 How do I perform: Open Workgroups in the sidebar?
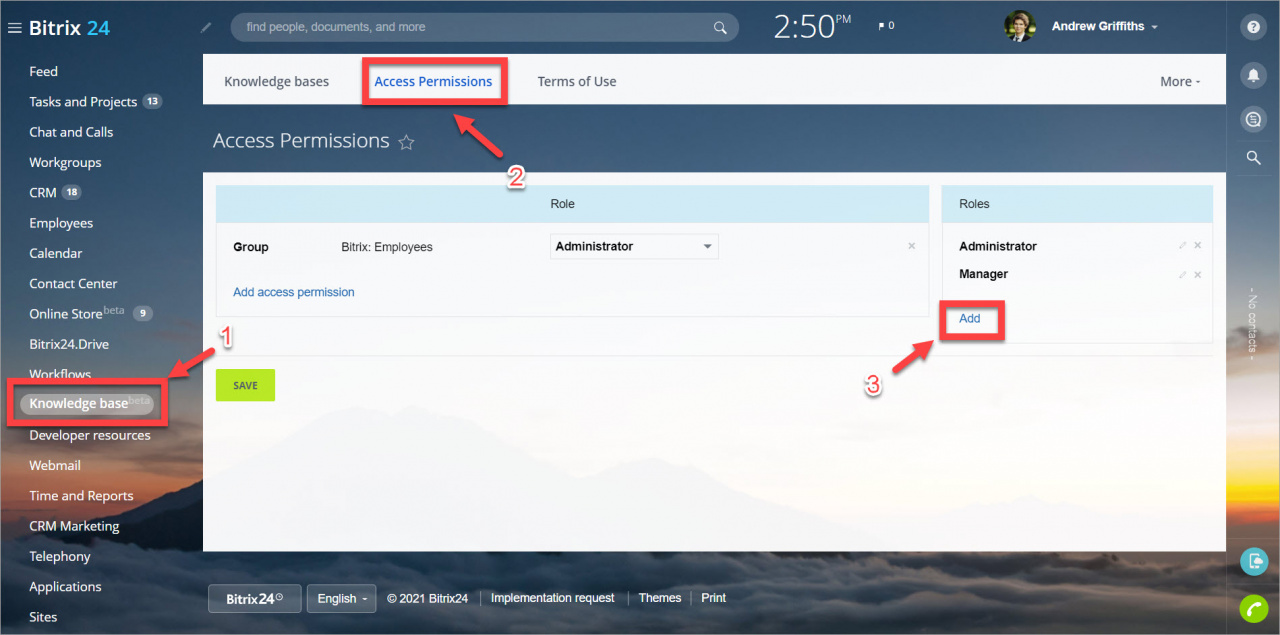(65, 162)
